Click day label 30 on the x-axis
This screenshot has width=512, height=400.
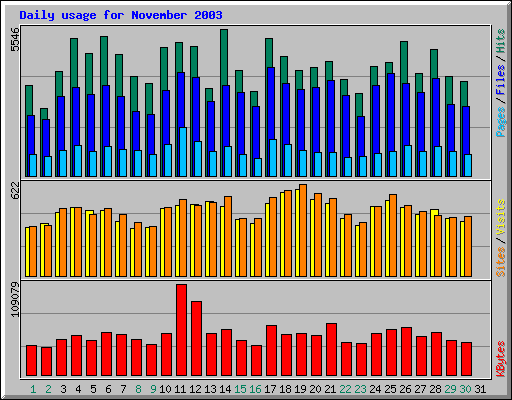tap(465, 389)
